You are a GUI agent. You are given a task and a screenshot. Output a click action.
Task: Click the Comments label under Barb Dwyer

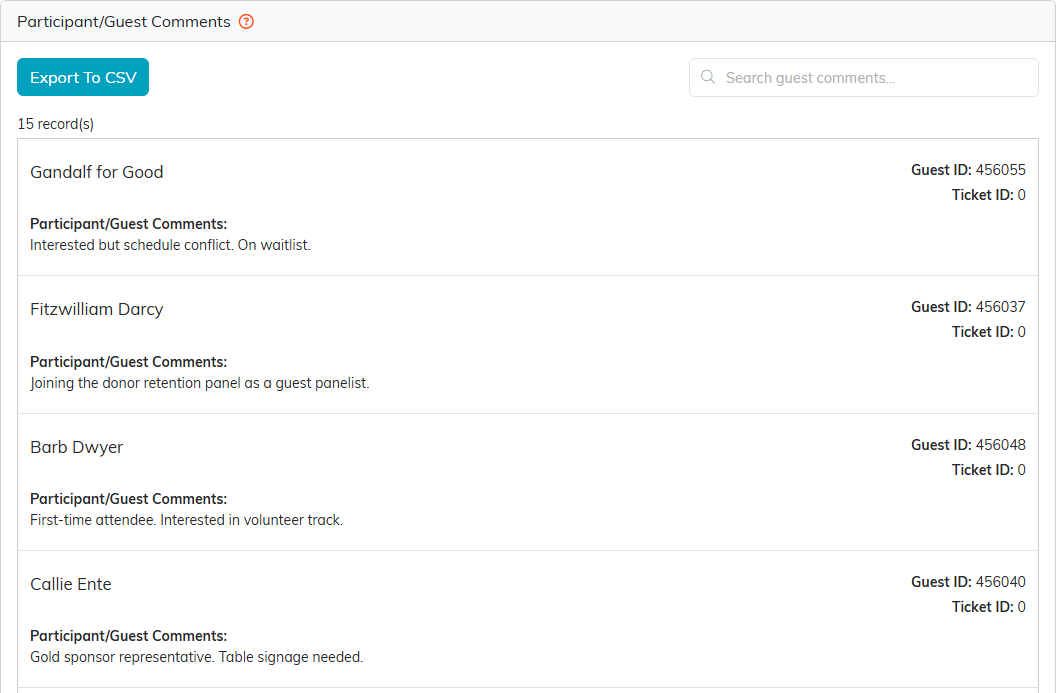(x=129, y=499)
